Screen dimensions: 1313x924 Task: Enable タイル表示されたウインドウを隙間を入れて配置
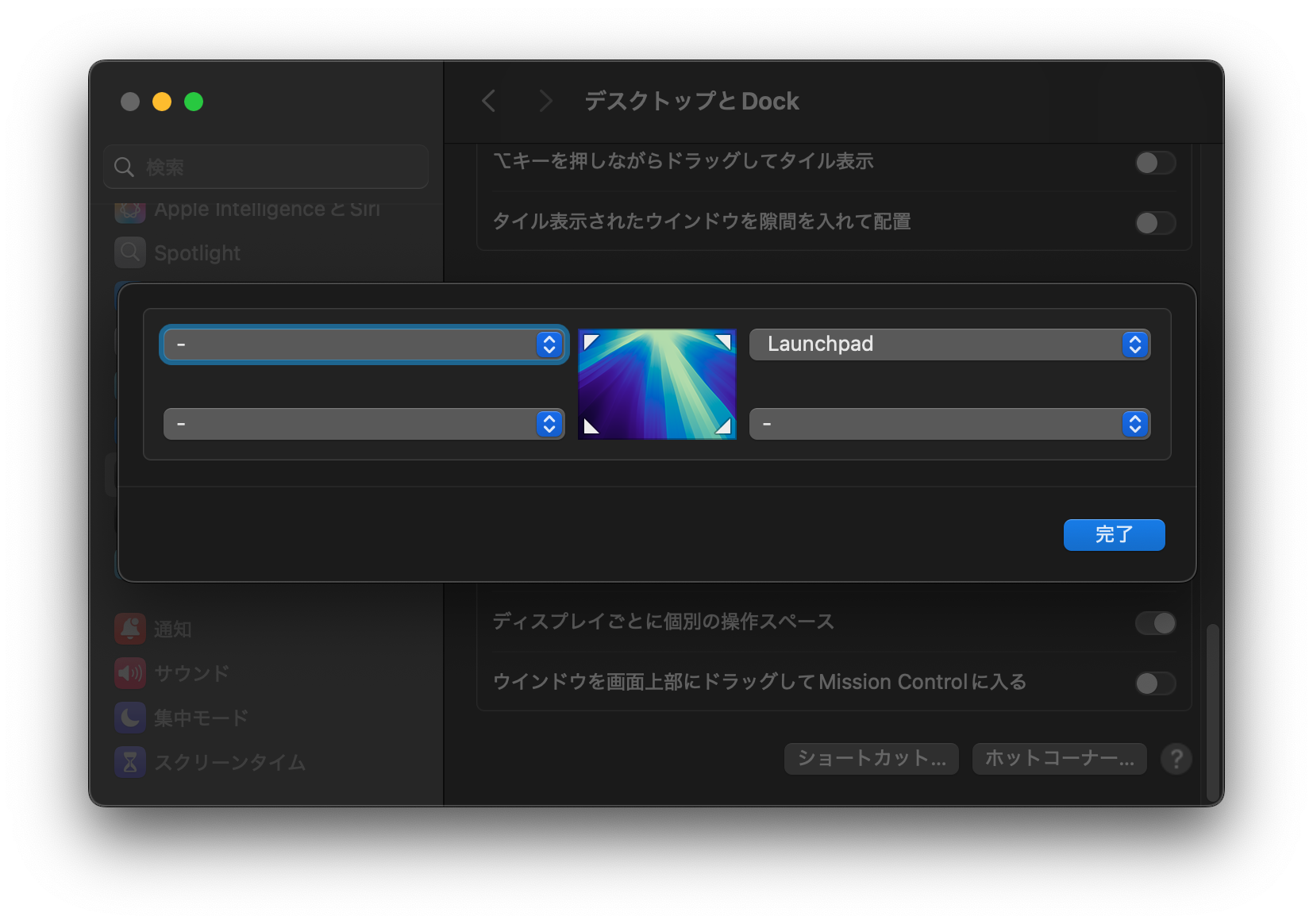click(1156, 223)
